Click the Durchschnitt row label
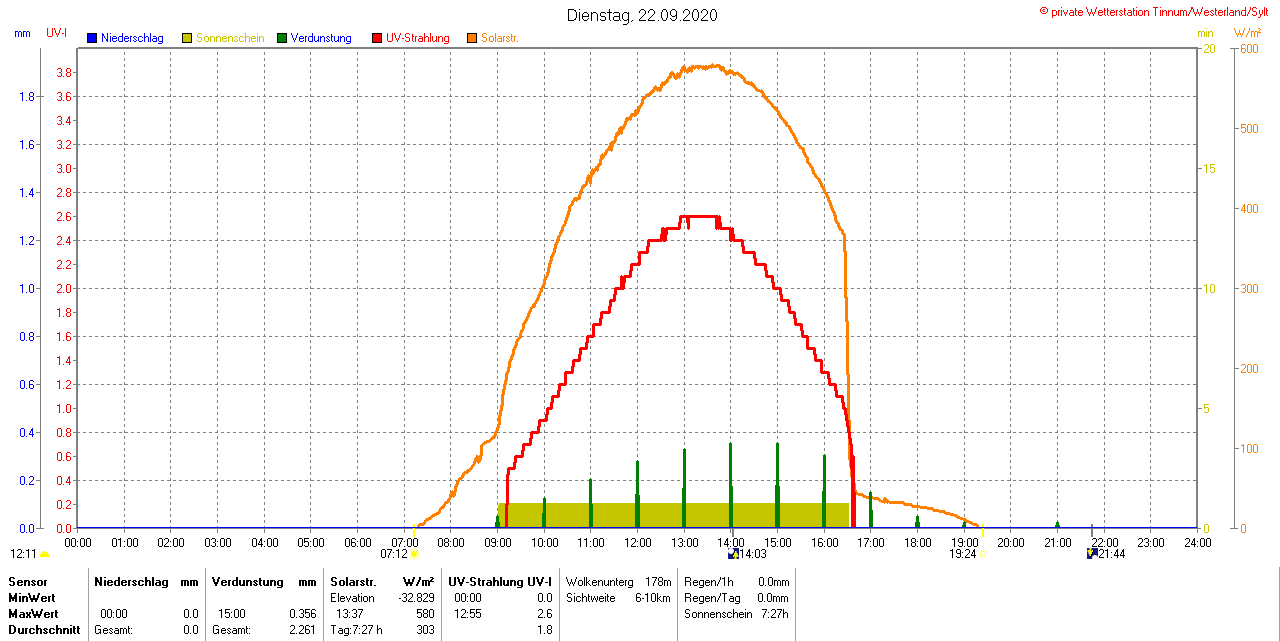Screen dimensions: 1280x641 [43, 630]
